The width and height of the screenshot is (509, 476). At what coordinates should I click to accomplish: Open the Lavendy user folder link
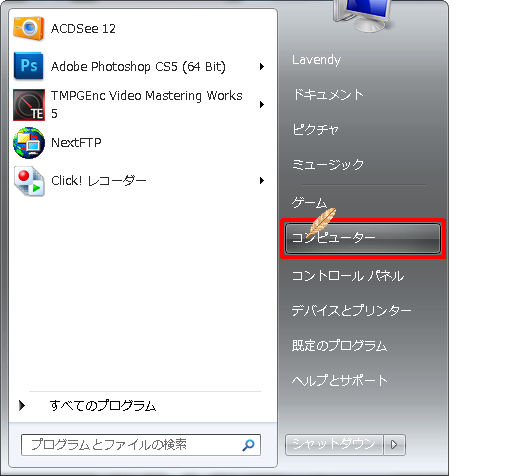point(316,60)
